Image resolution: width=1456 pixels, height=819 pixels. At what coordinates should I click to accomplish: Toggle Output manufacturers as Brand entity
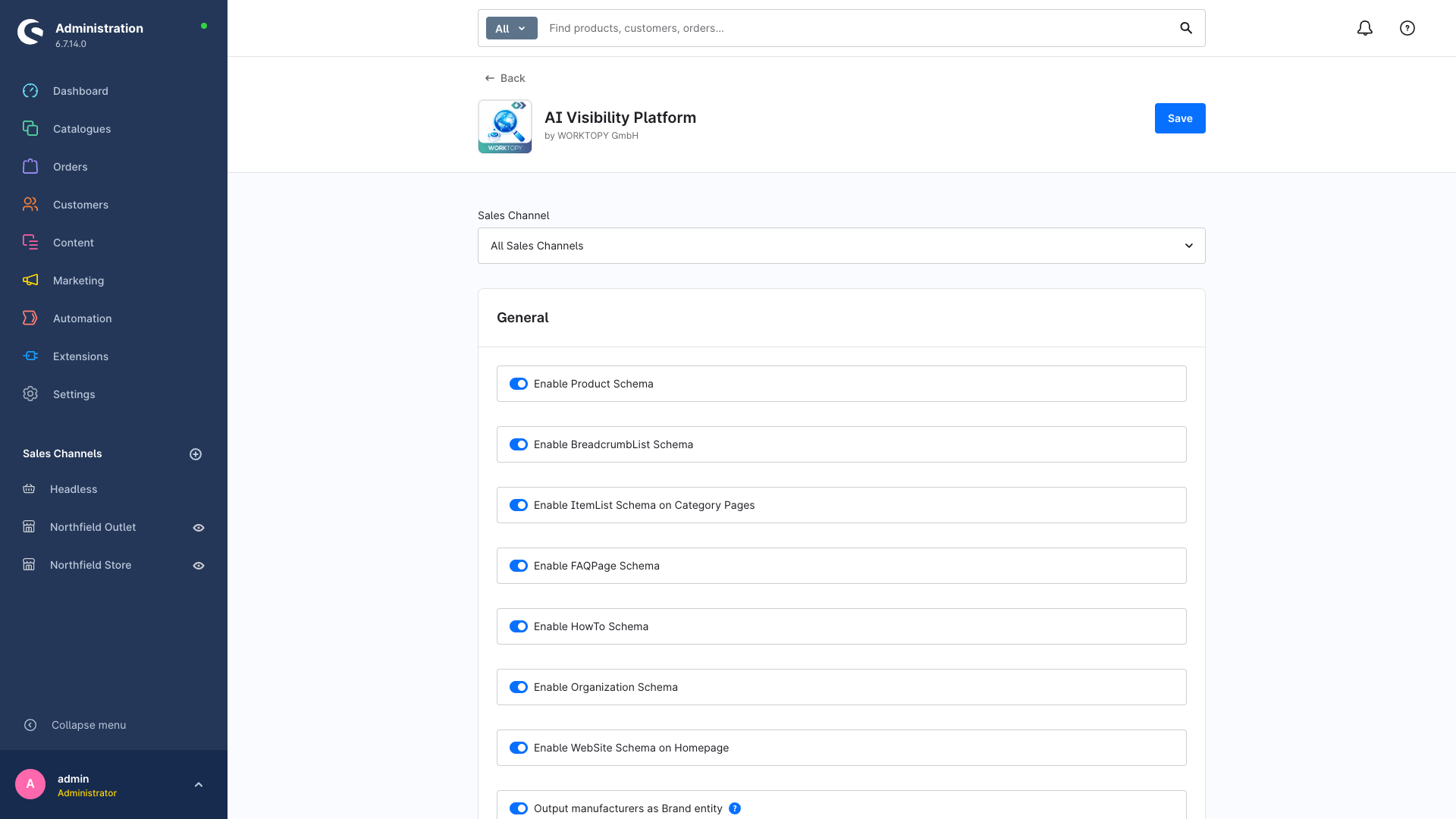pos(519,808)
